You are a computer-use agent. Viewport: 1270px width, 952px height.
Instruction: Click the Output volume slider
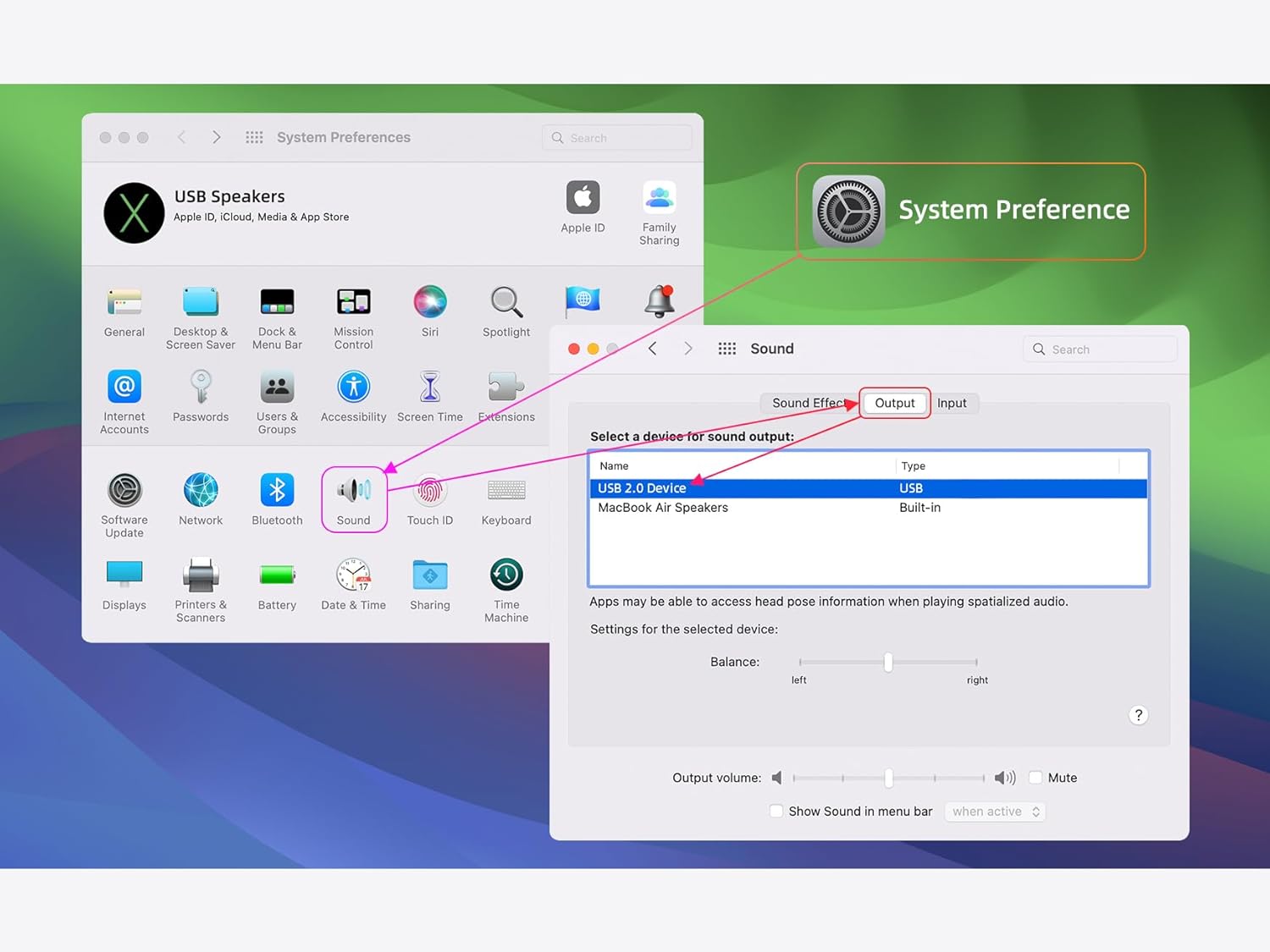tap(888, 778)
